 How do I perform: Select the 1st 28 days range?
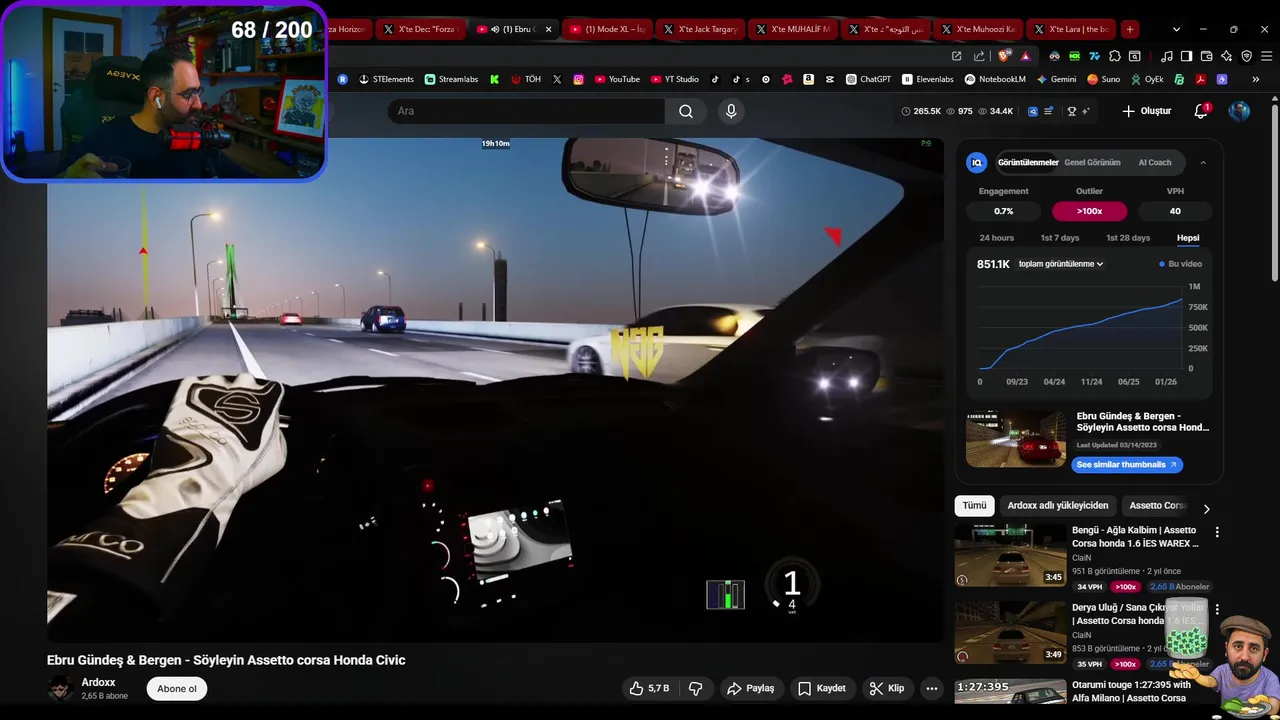pyautogui.click(x=1128, y=238)
